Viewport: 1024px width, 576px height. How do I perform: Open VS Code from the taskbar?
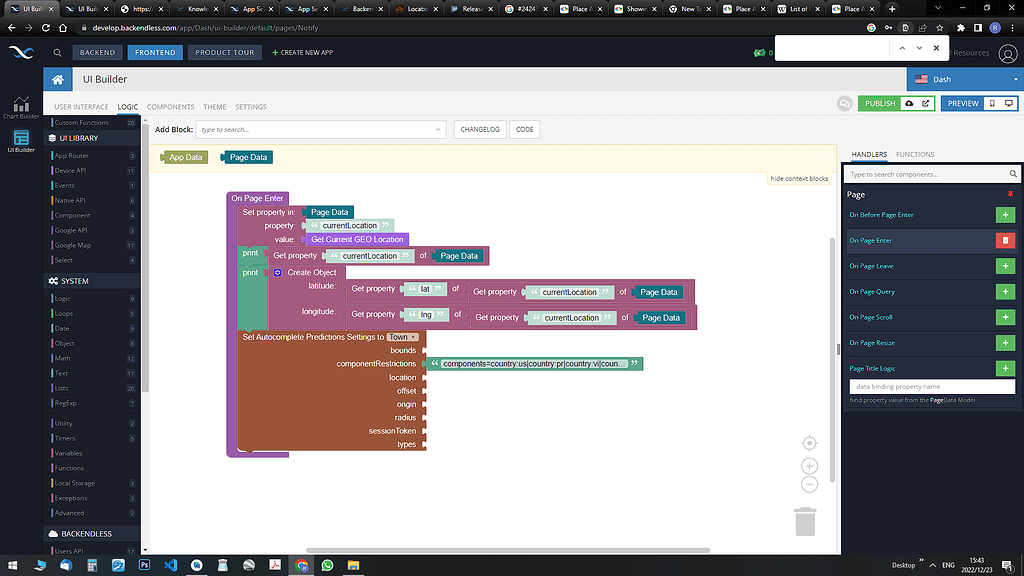tap(170, 566)
